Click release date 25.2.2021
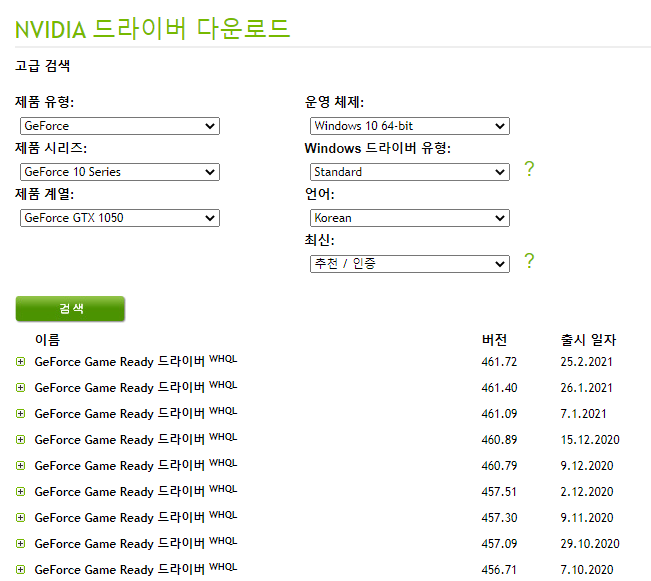The image size is (651, 581). point(586,362)
